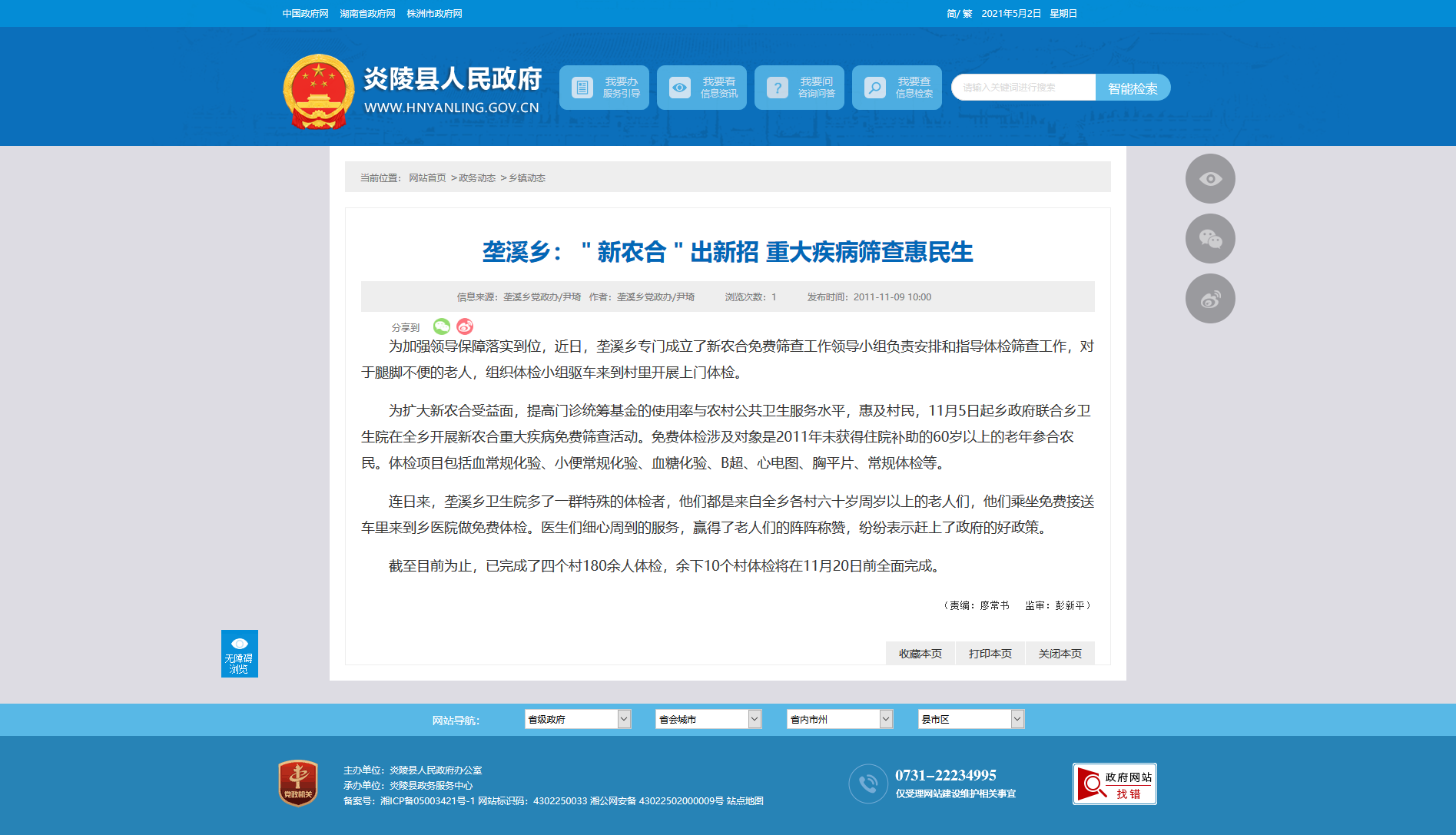Toggle 无障碍浏览 accessibility mode
Viewport: 1456px width, 835px height.
click(239, 654)
